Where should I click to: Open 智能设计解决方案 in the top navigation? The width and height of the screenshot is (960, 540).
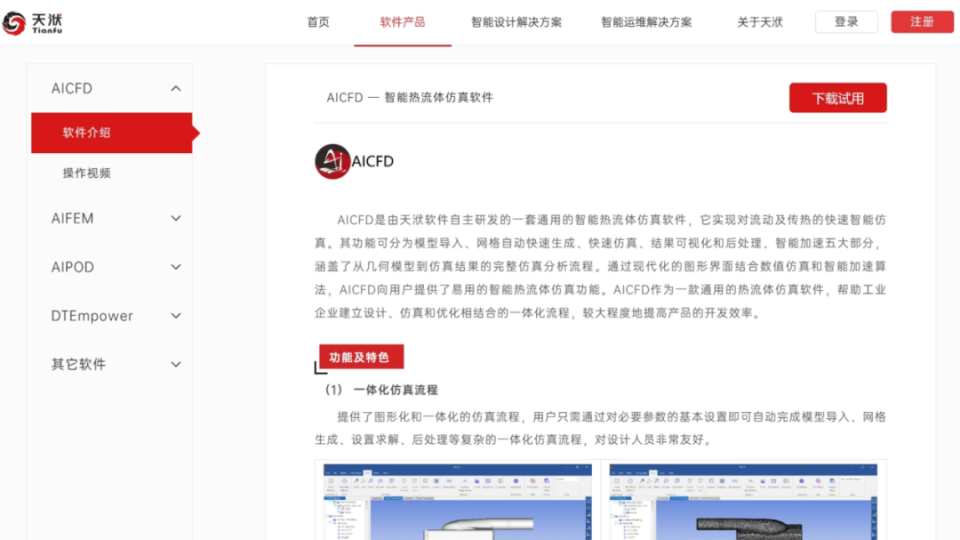[x=516, y=22]
